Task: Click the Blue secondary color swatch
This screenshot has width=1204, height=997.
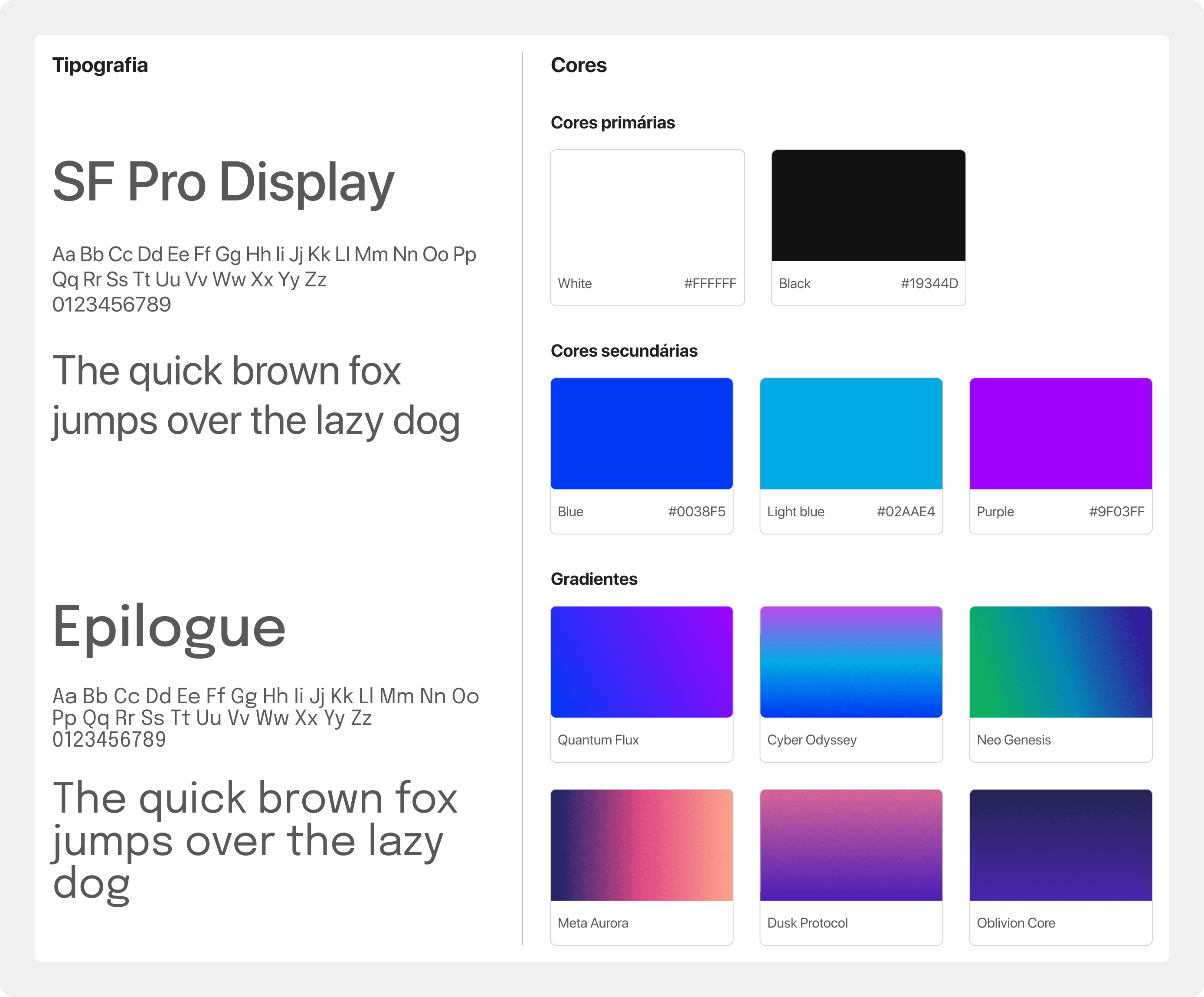Action: 641,433
